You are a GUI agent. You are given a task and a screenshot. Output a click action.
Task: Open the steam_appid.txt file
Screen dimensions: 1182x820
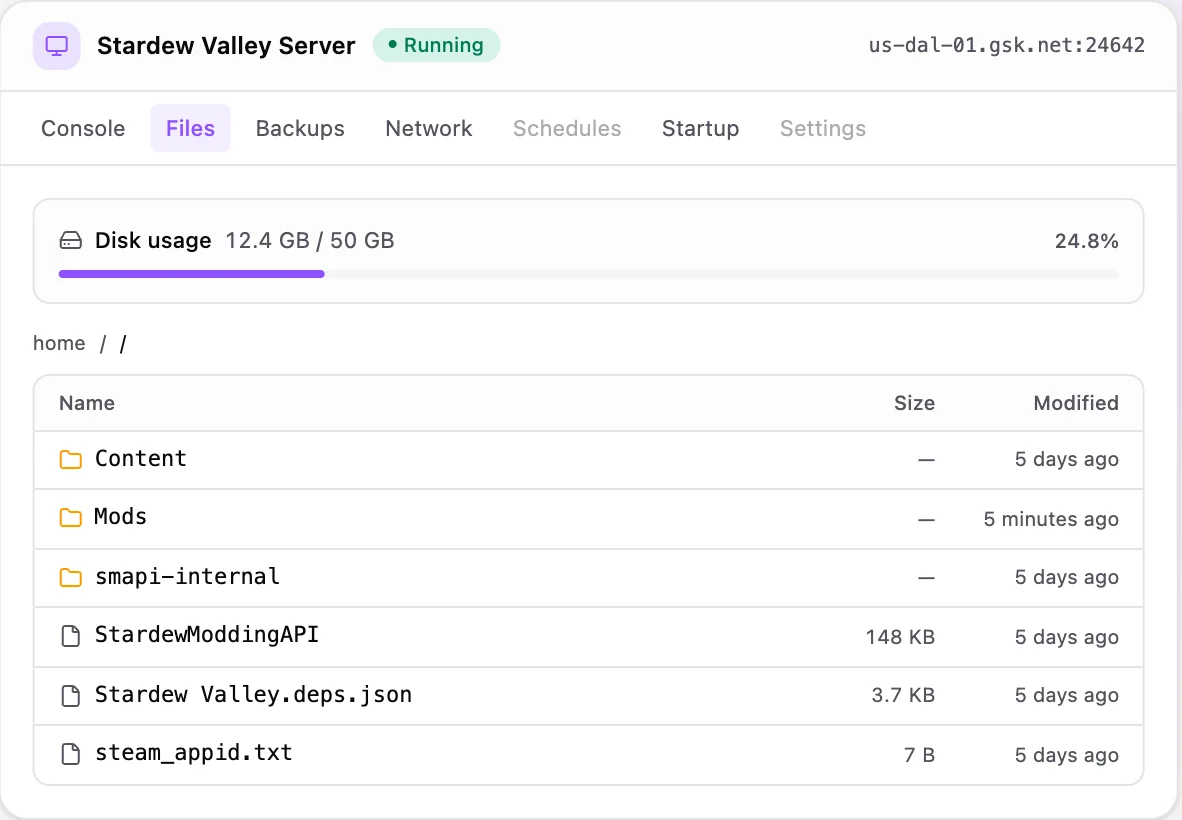coord(194,753)
